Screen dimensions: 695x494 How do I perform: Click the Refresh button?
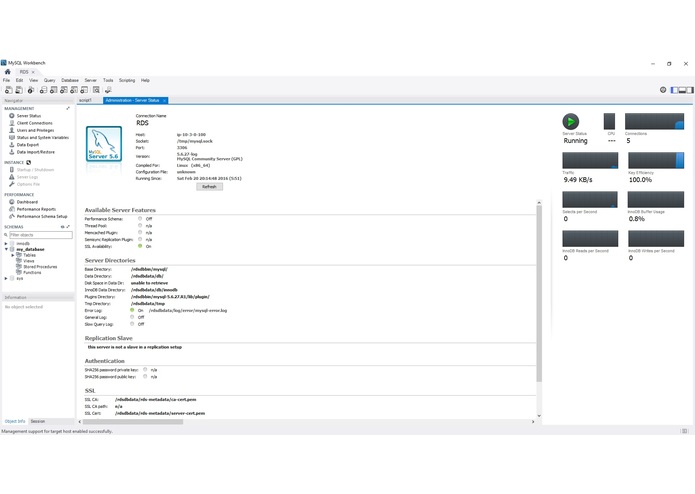coord(210,187)
